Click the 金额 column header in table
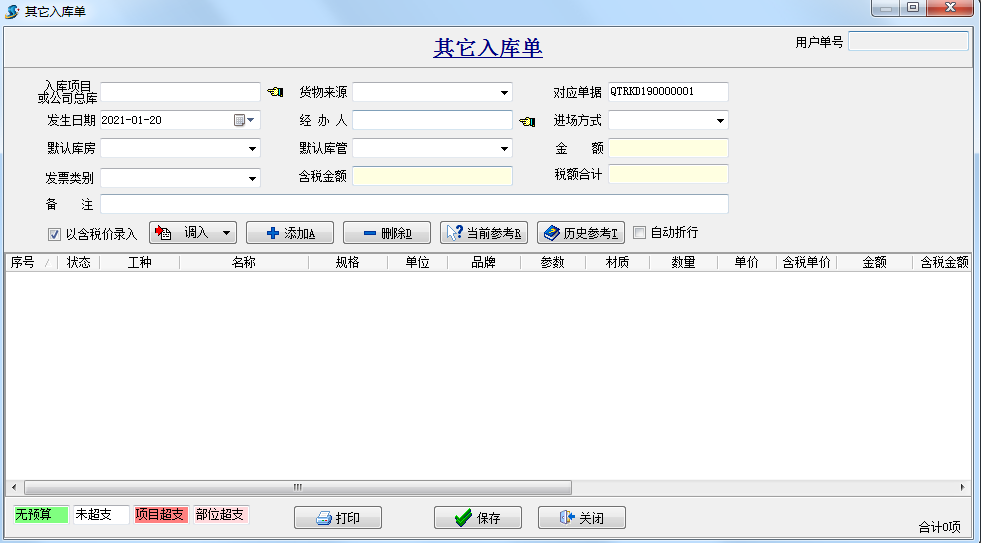Screen dimensions: 981x543 pos(874,263)
